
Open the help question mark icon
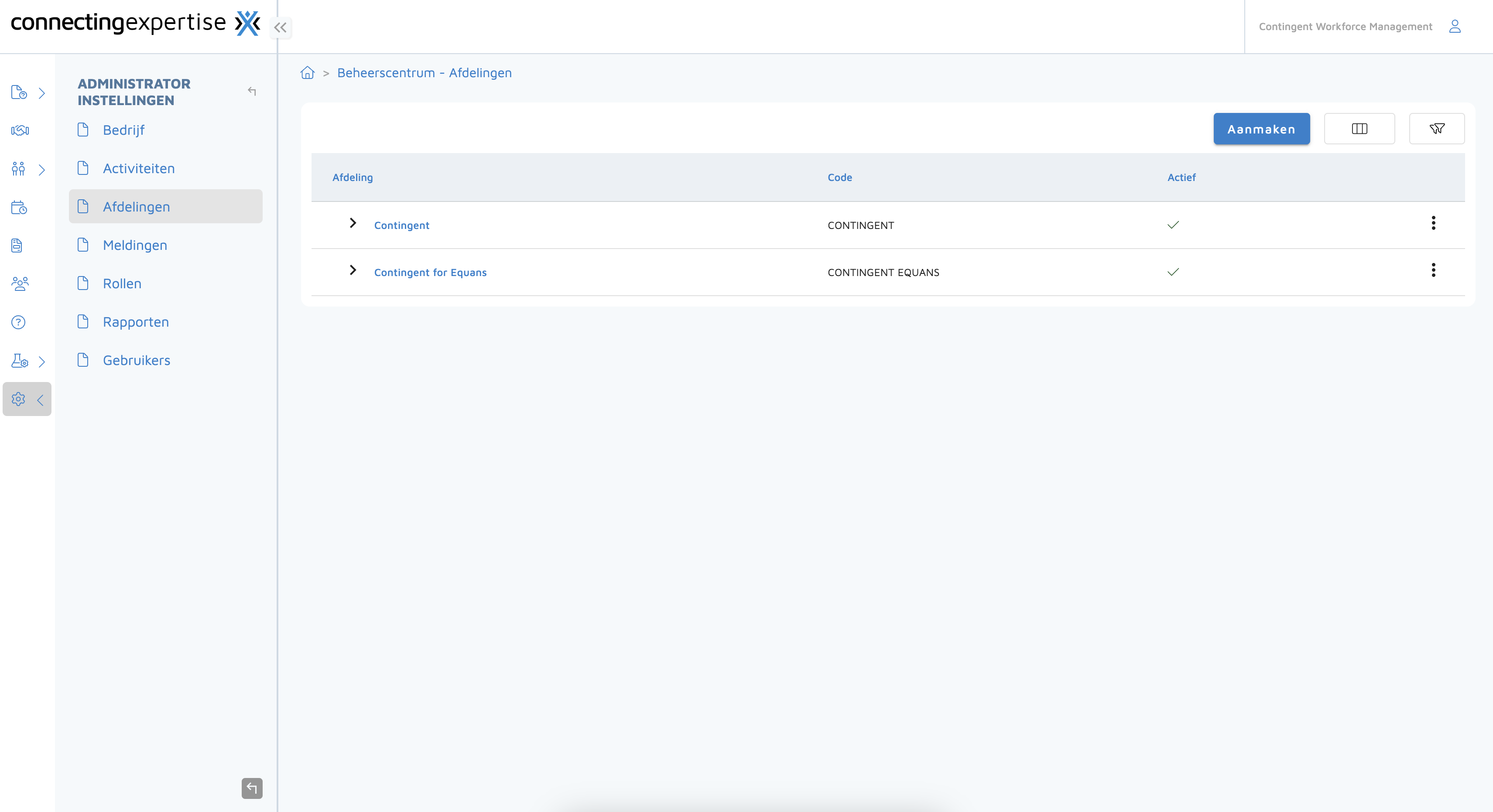pyautogui.click(x=18, y=322)
